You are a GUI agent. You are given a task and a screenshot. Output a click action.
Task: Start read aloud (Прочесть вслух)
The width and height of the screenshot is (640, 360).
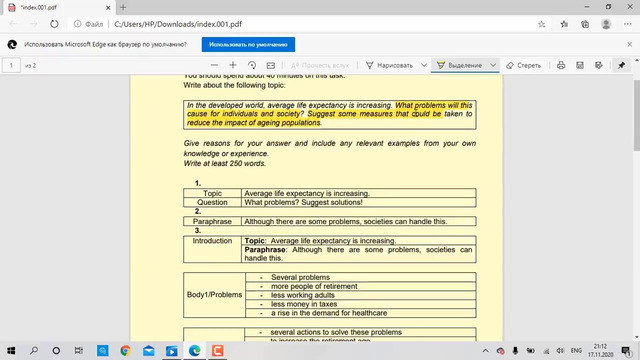point(320,65)
